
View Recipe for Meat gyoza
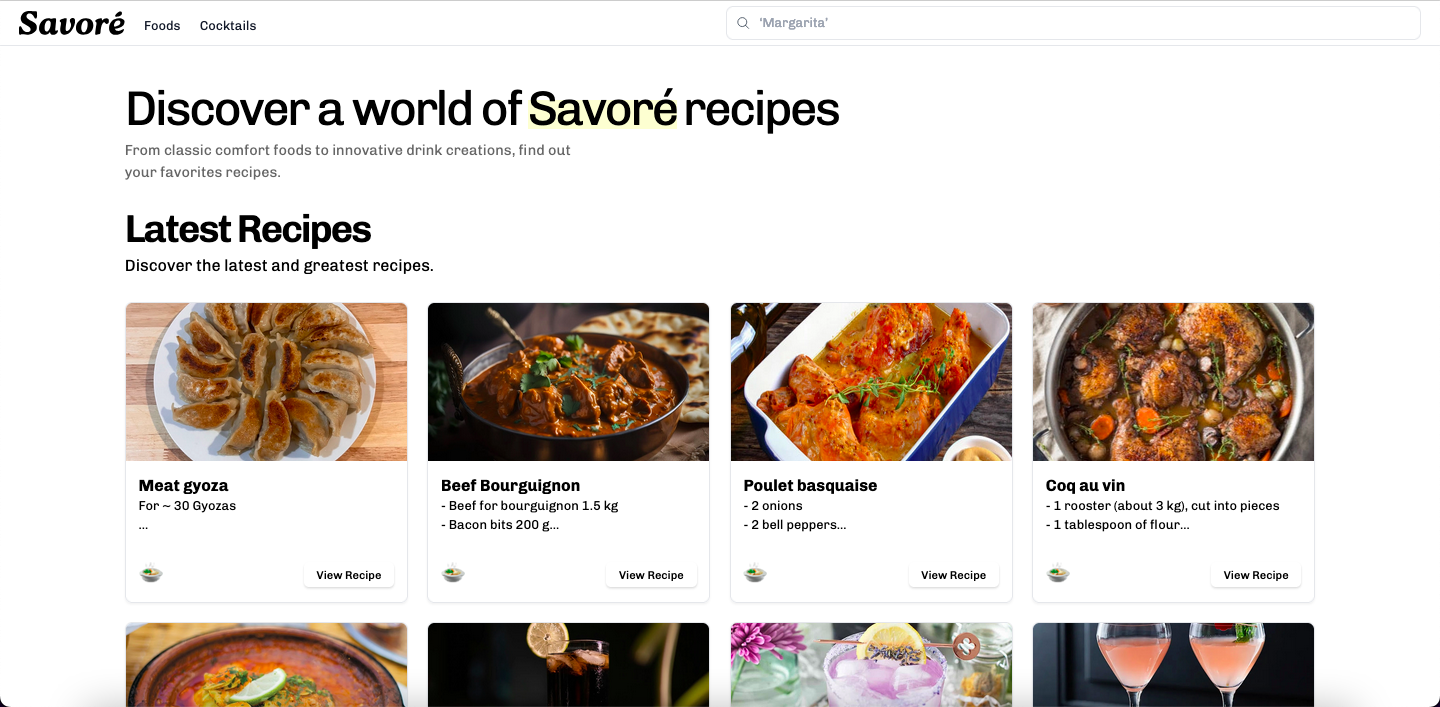pyautogui.click(x=349, y=575)
